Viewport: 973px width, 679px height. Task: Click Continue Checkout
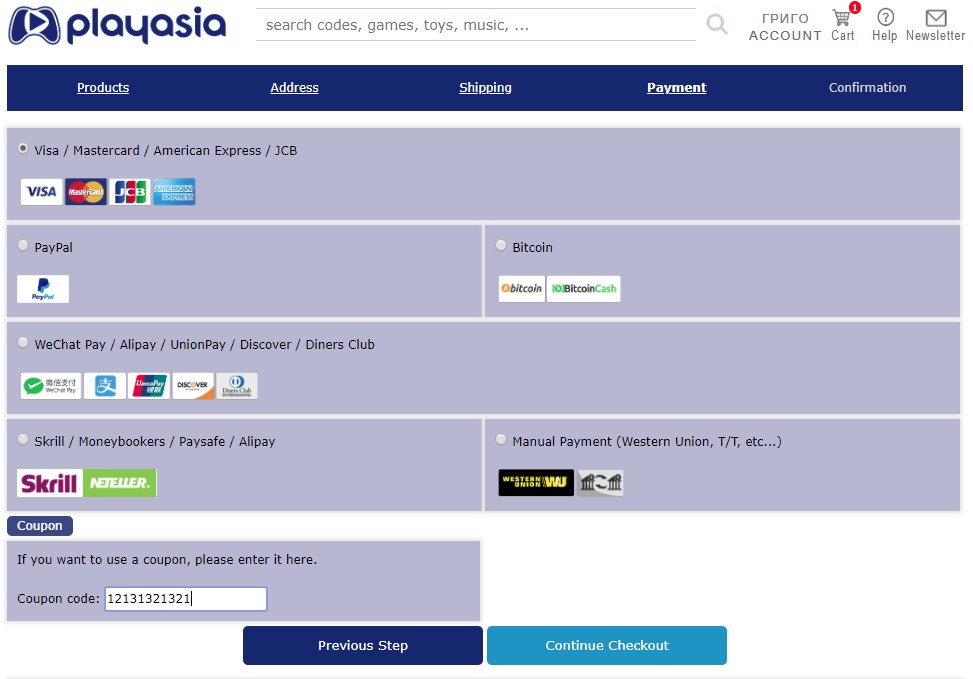tap(607, 645)
